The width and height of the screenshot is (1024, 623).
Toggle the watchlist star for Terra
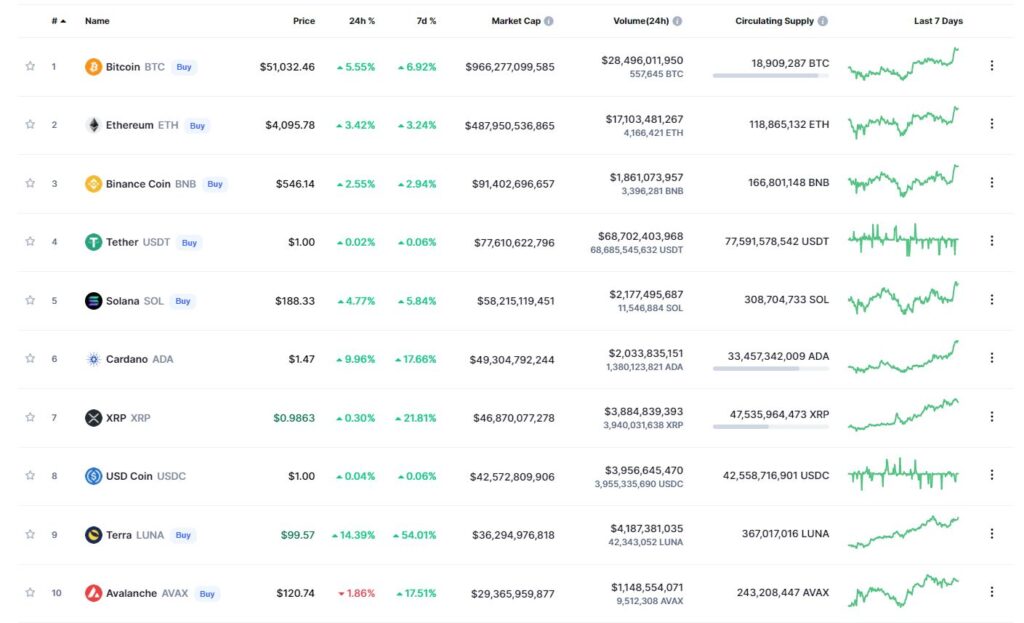pos(30,534)
